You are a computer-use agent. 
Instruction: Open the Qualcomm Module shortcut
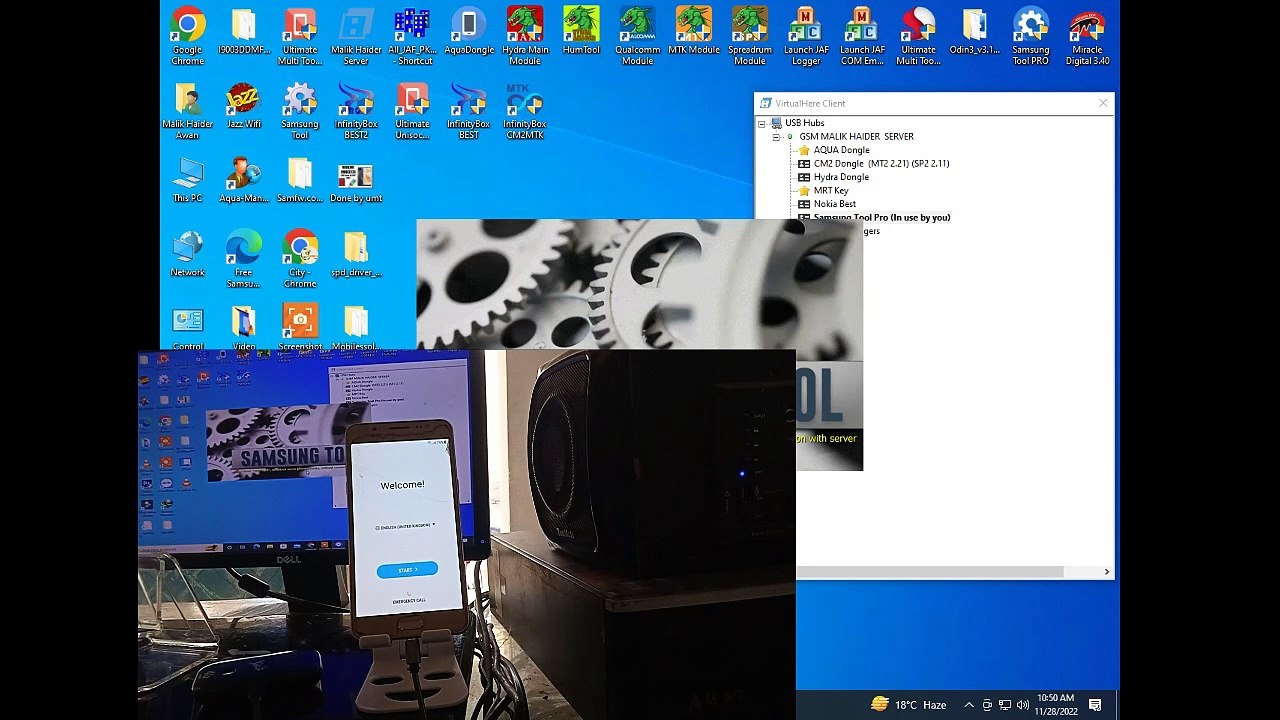coord(637,36)
